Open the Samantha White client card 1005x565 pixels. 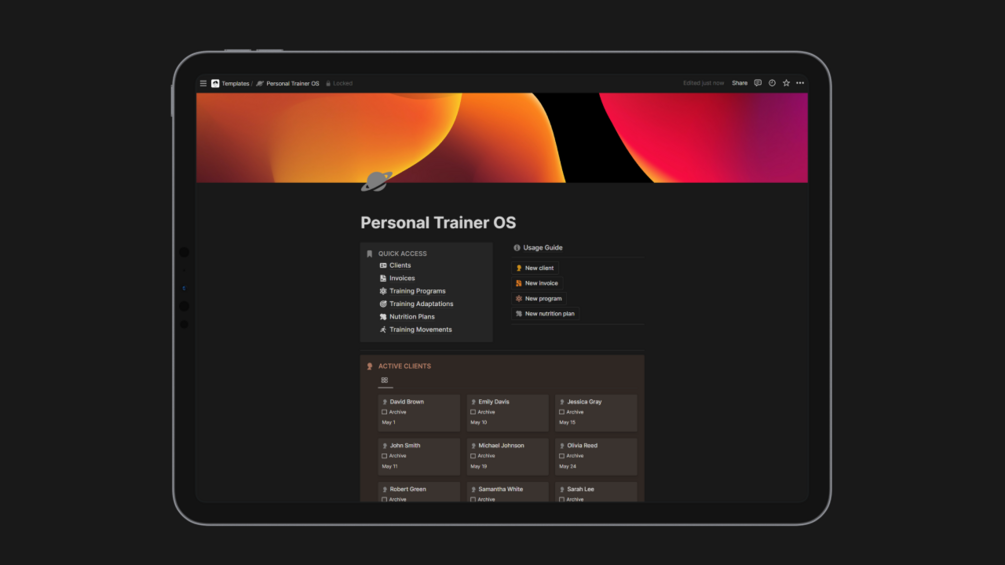[x=507, y=492]
